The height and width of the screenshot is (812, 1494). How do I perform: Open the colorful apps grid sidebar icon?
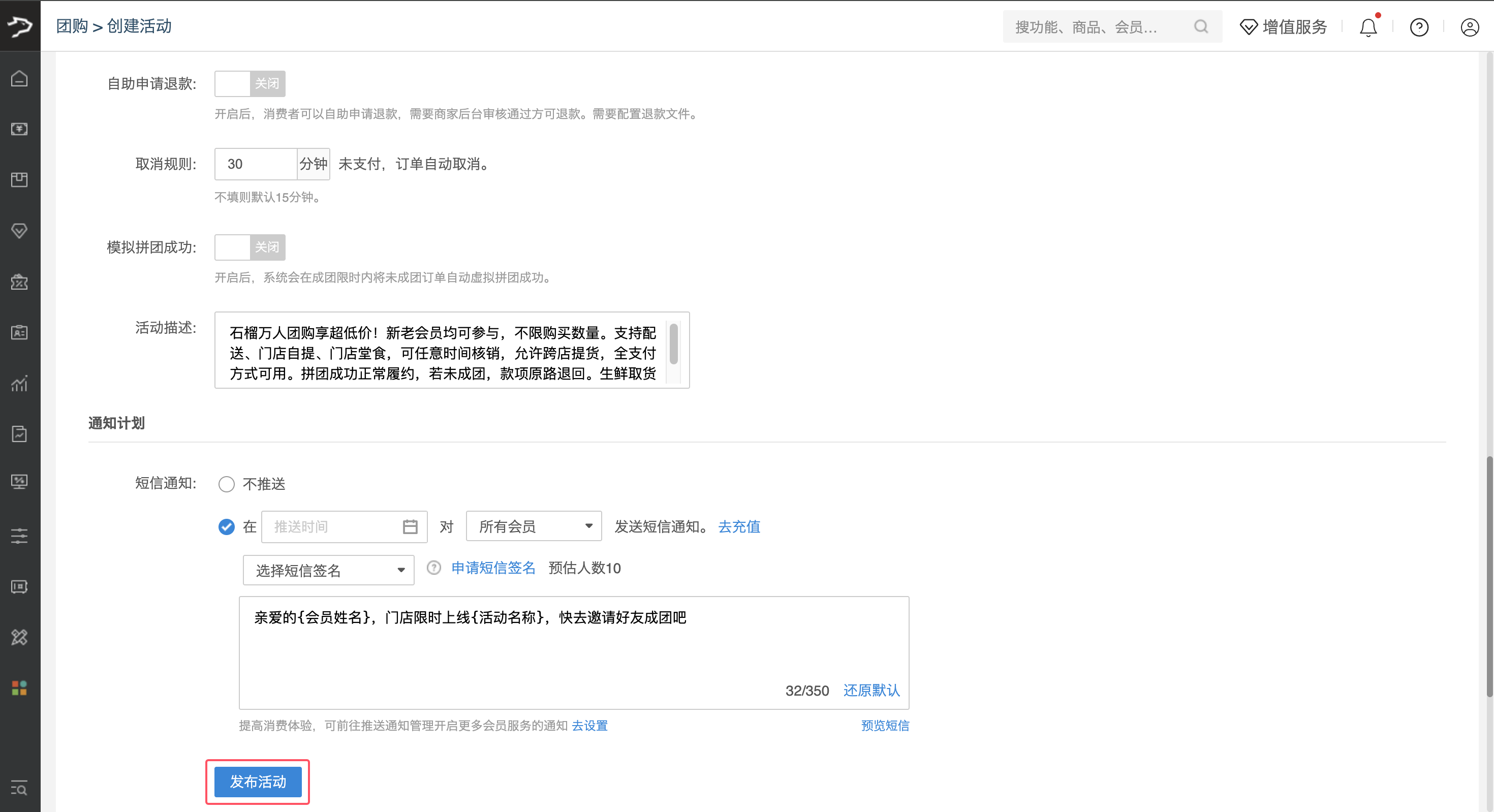tap(20, 688)
